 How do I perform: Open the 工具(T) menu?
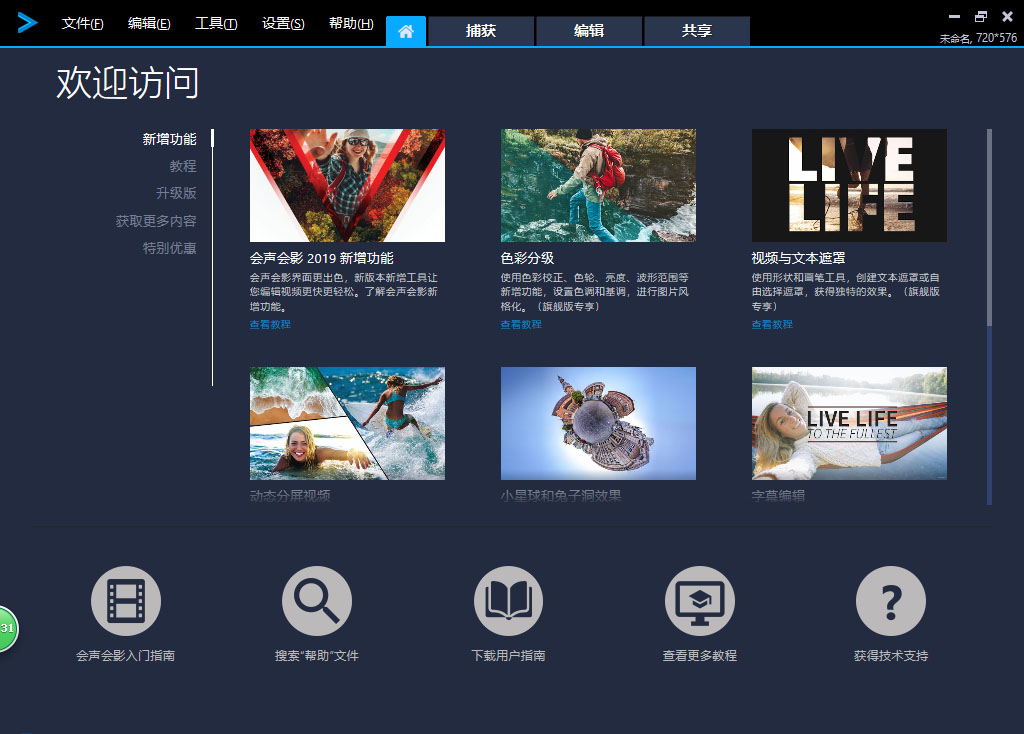point(216,24)
